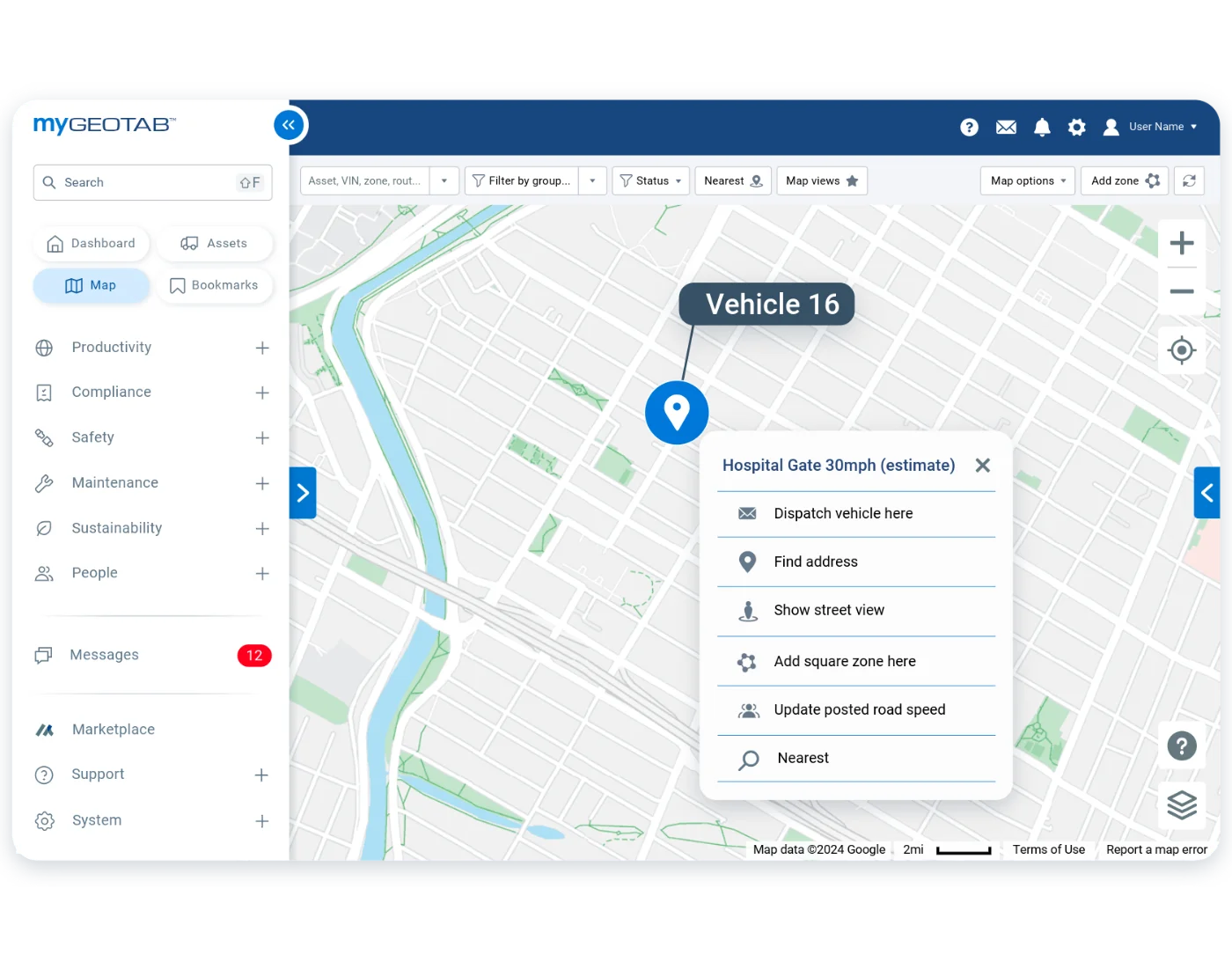Click the Asset, VIN, zone search field

[364, 180]
